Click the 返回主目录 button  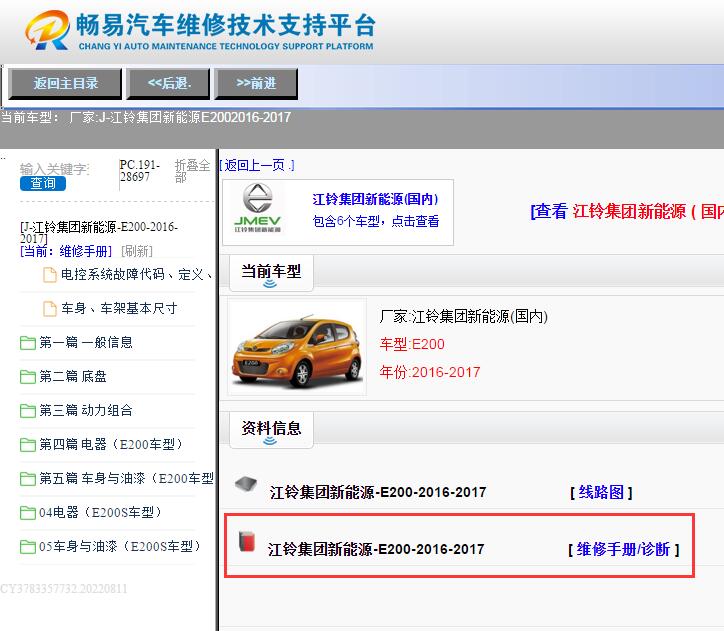pyautogui.click(x=65, y=84)
